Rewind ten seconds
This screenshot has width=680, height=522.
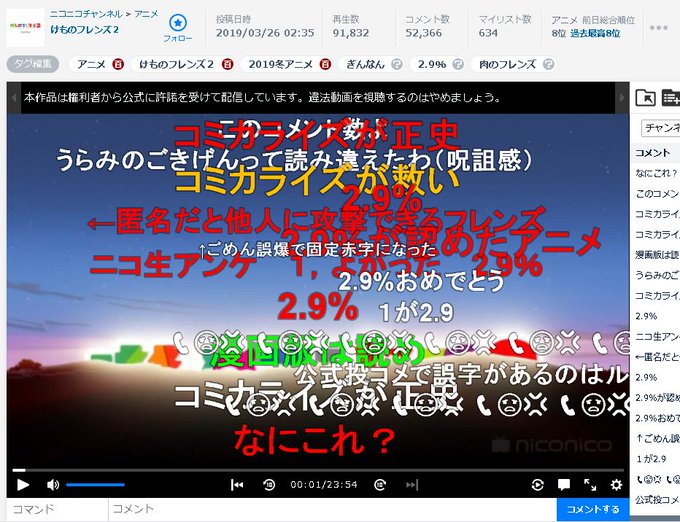click(269, 485)
